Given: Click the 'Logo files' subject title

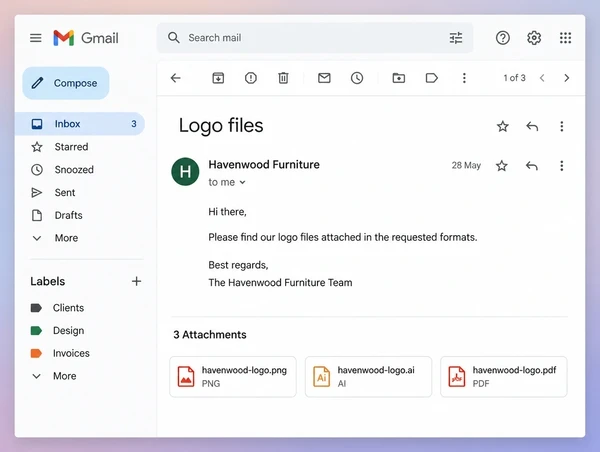Looking at the screenshot, I should tap(221, 126).
